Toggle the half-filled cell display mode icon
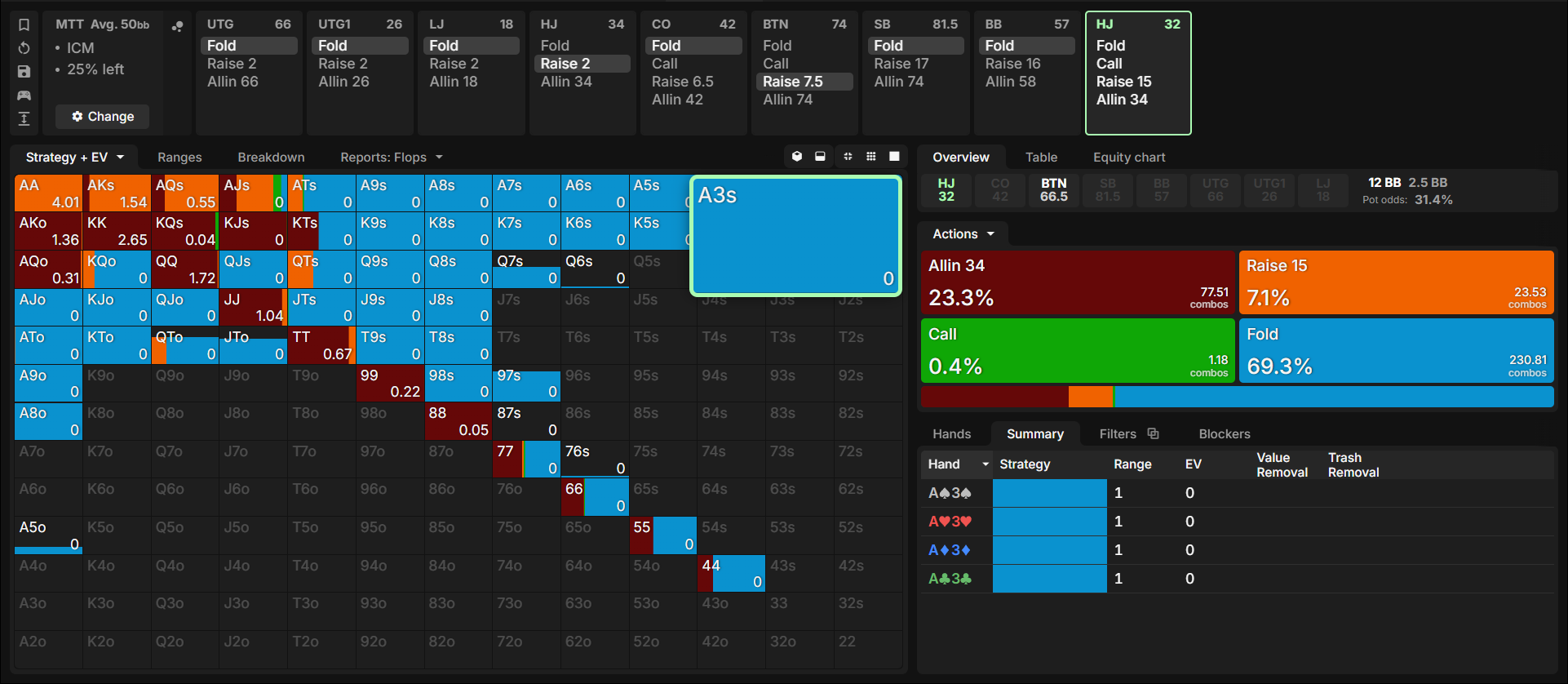Viewport: 1568px width, 684px height. tap(820, 157)
